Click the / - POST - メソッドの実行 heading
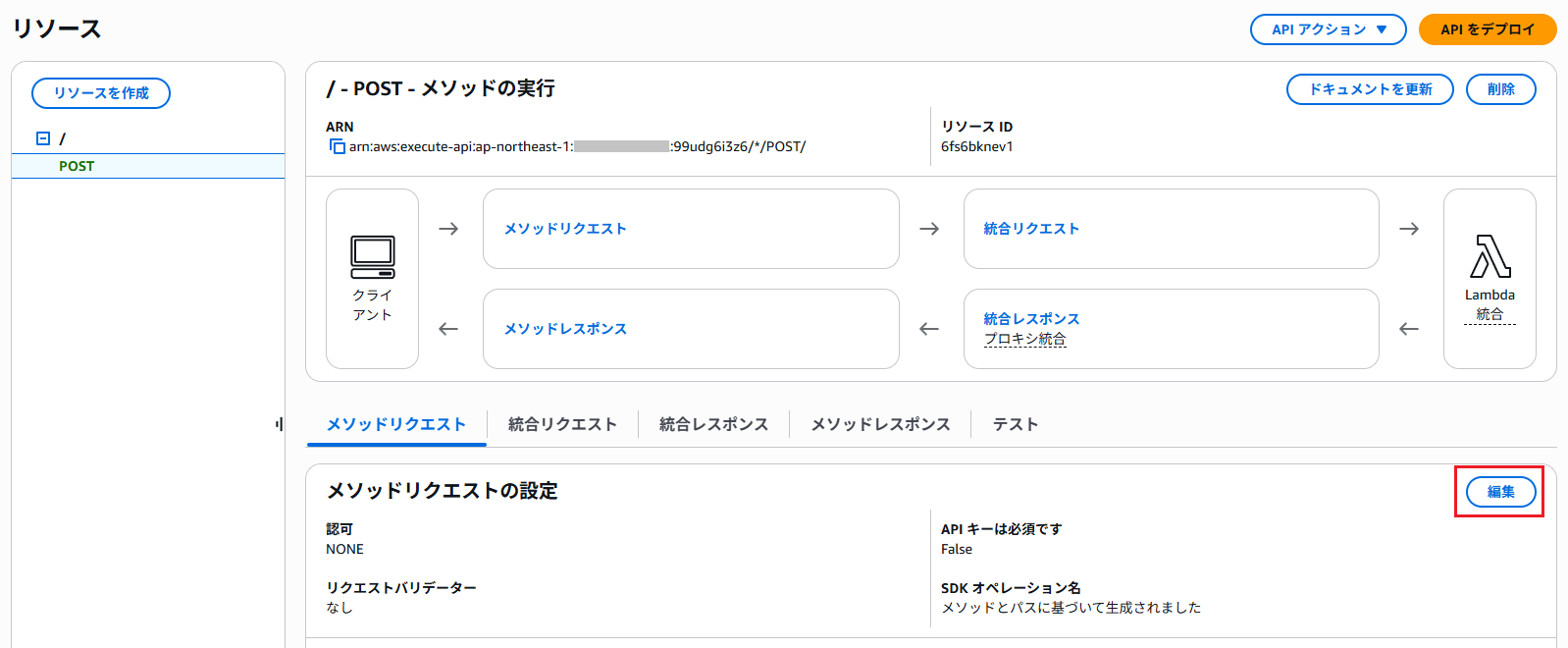Viewport: 1568px width, 648px height. pos(441,88)
